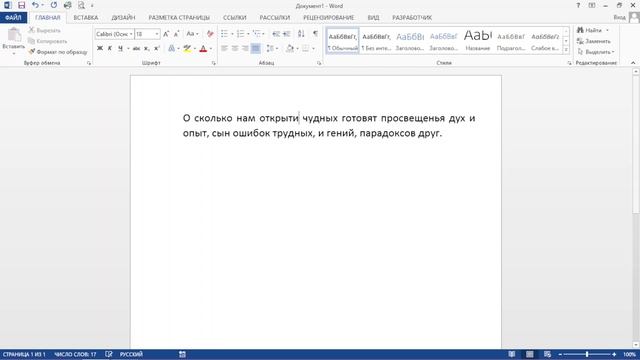The height and width of the screenshot is (360, 640).
Task: Open the bulleted list dropdown
Action: pos(232,34)
